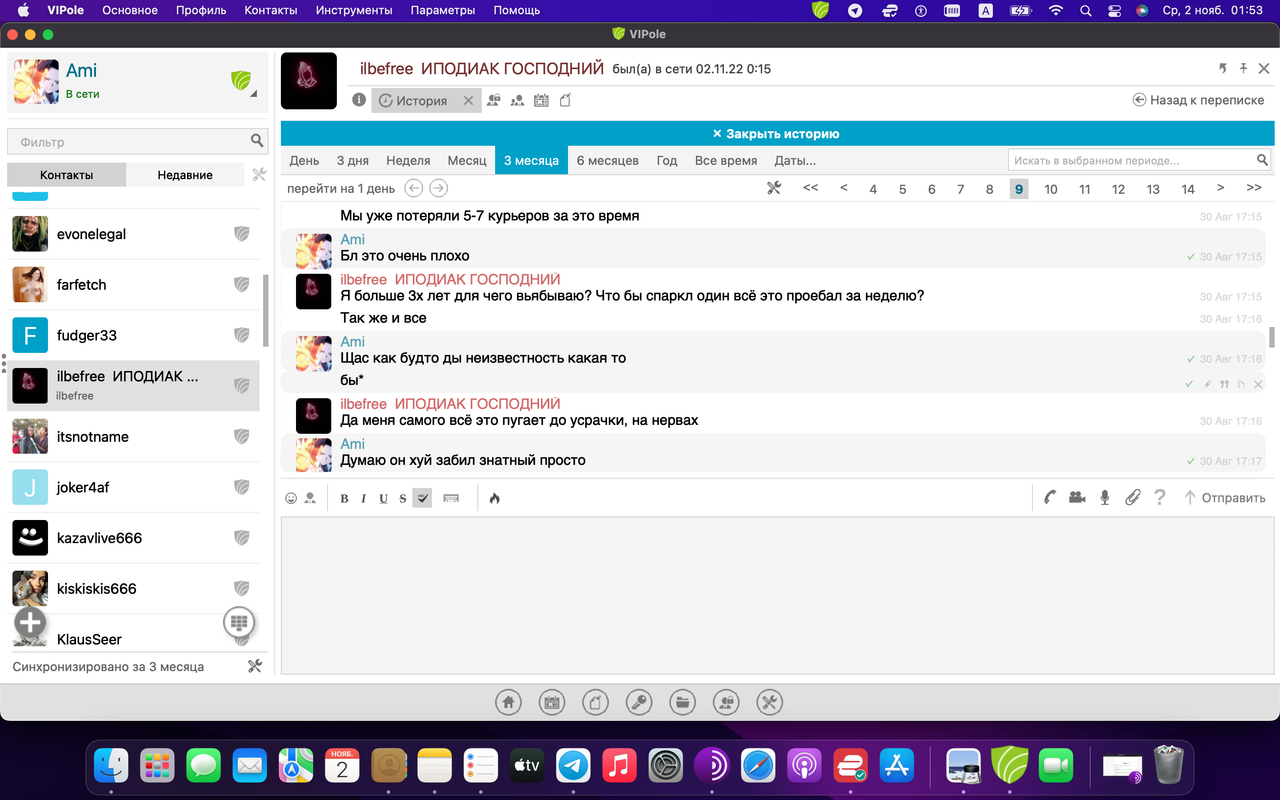
Task: Toggle strikethrough text formatting
Action: [403, 498]
